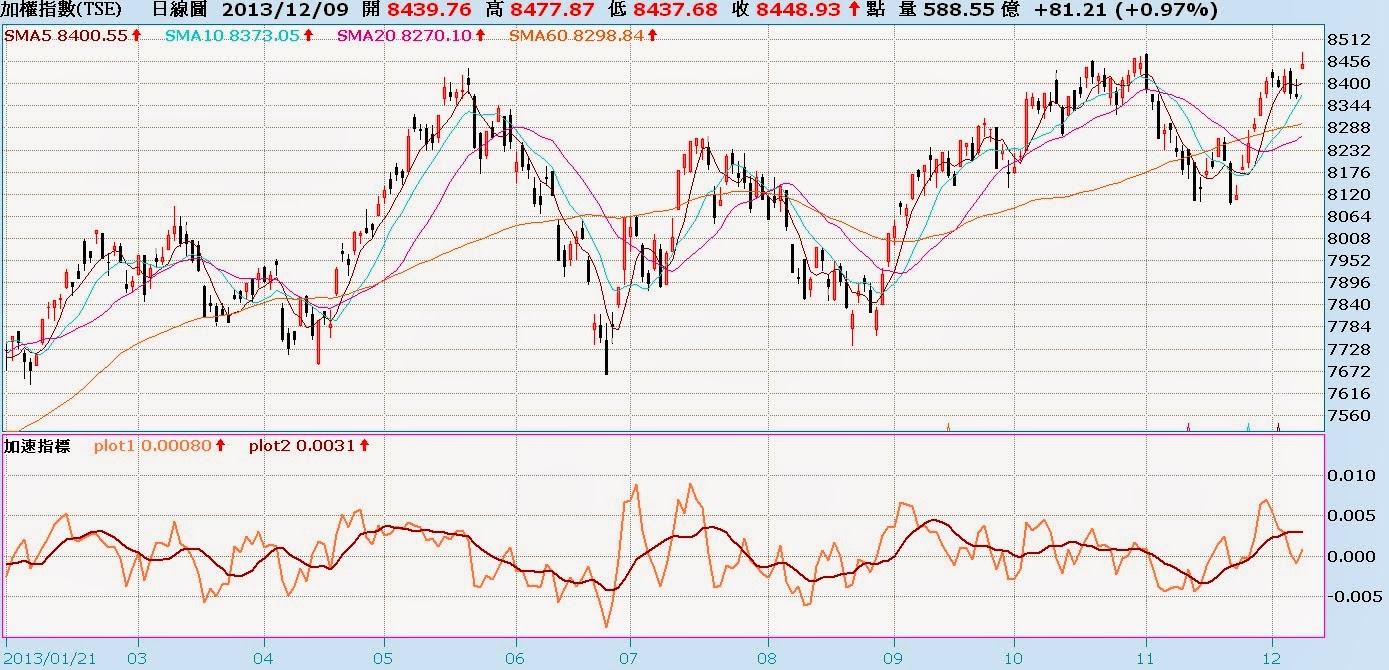
Task: Select the SMA10 8373.05 legend entry
Action: tap(234, 35)
